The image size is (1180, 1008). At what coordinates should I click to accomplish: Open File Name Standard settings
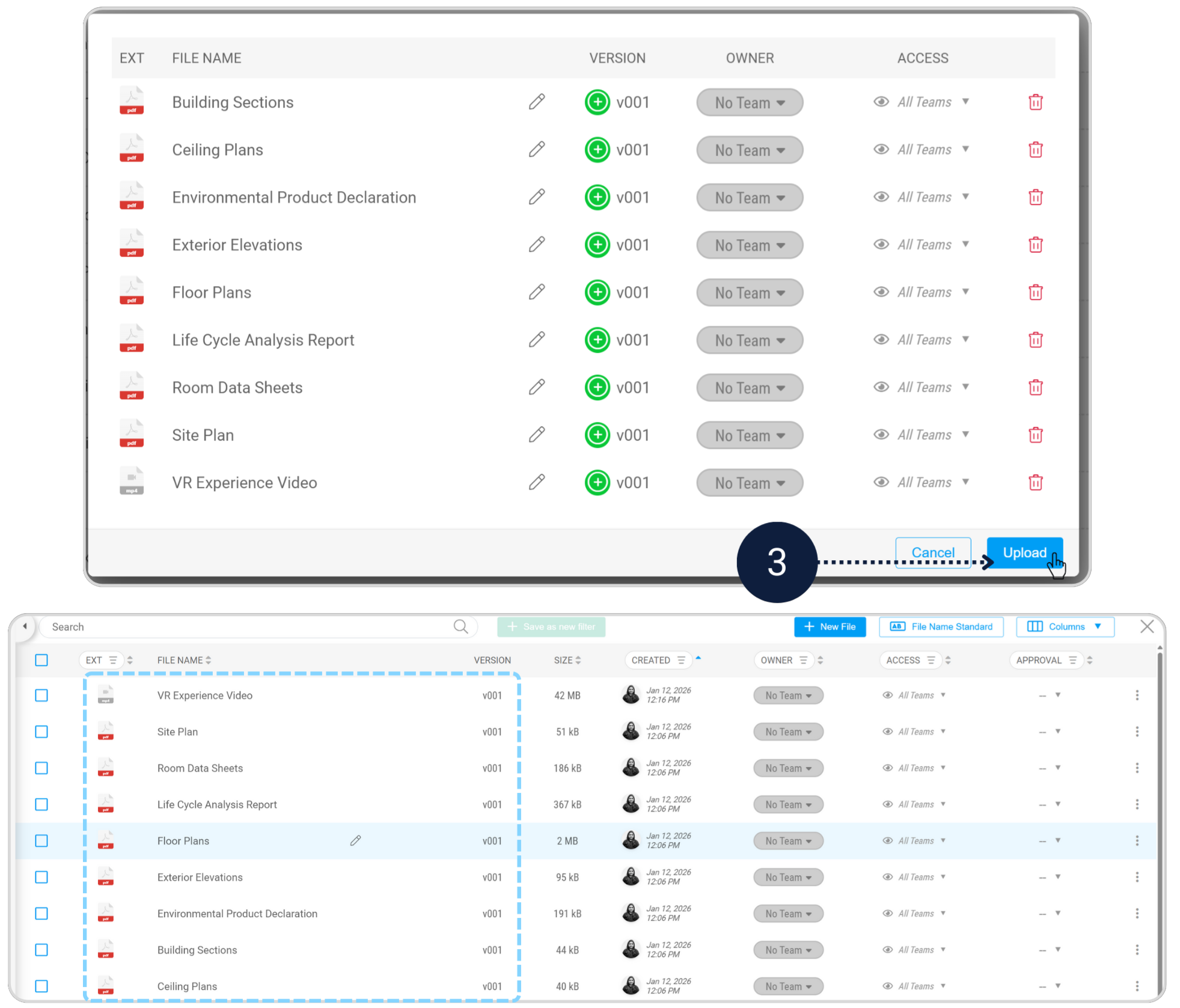coord(941,627)
